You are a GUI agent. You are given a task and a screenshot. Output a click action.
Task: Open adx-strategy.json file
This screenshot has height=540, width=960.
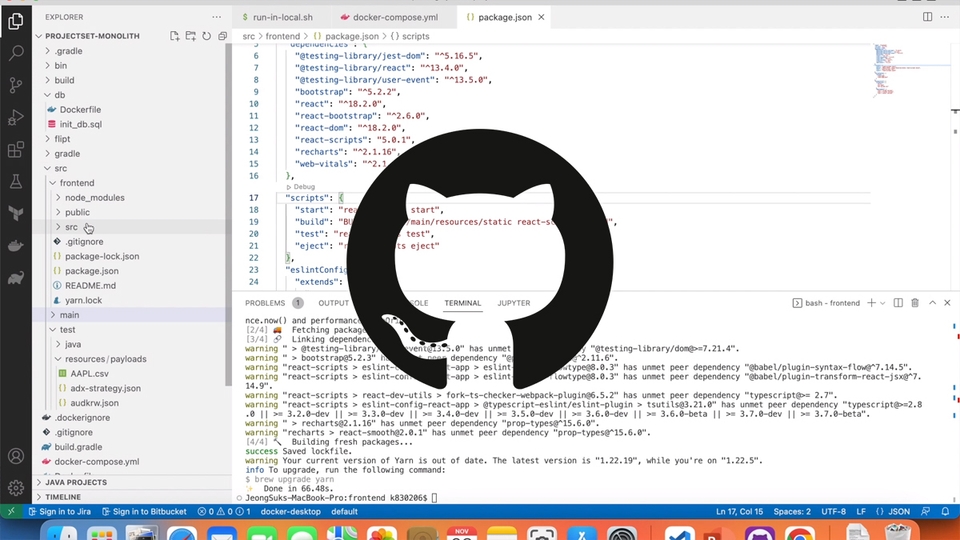click(x=105, y=388)
